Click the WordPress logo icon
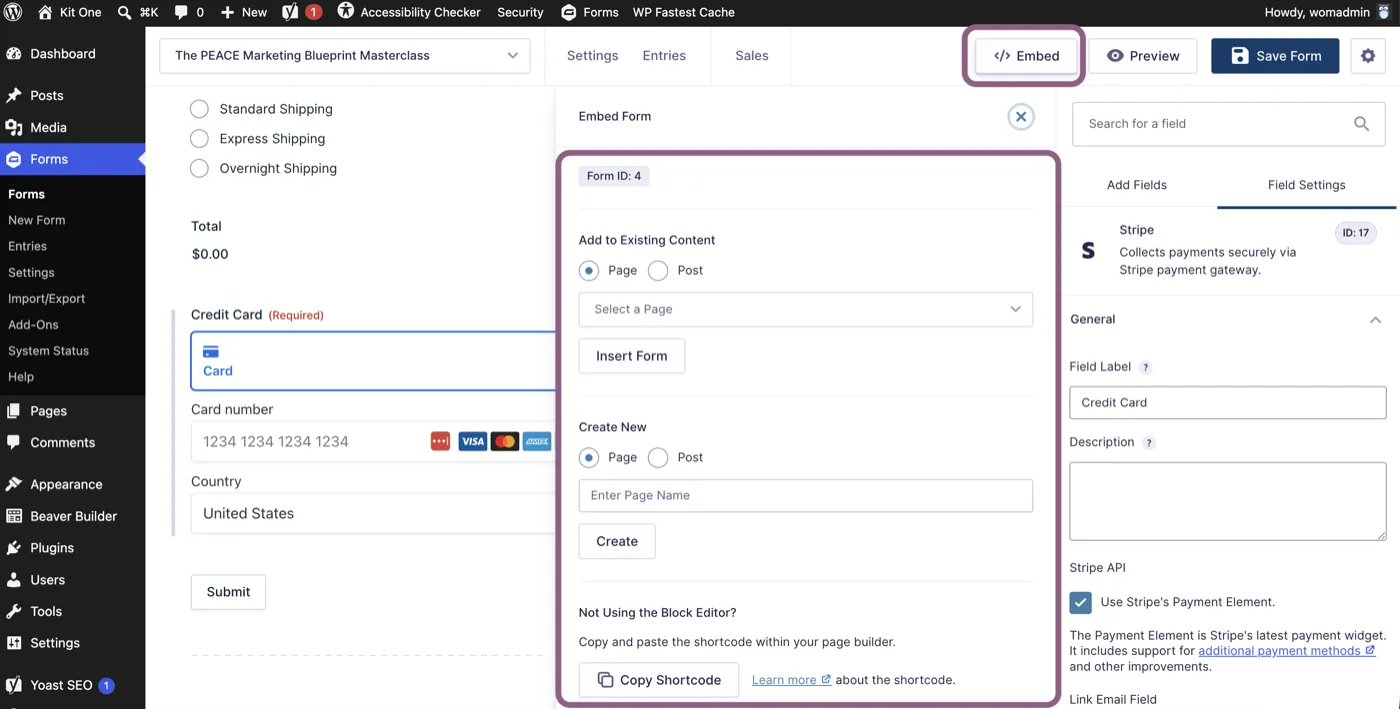Image resolution: width=1400 pixels, height=709 pixels. point(15,12)
